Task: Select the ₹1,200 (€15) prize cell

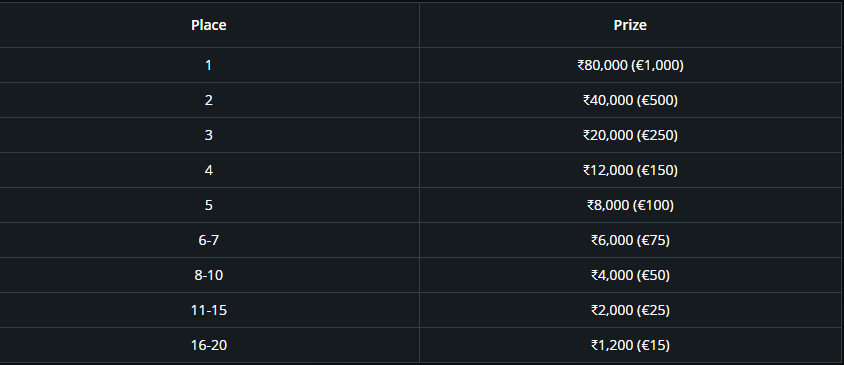Action: pos(630,345)
